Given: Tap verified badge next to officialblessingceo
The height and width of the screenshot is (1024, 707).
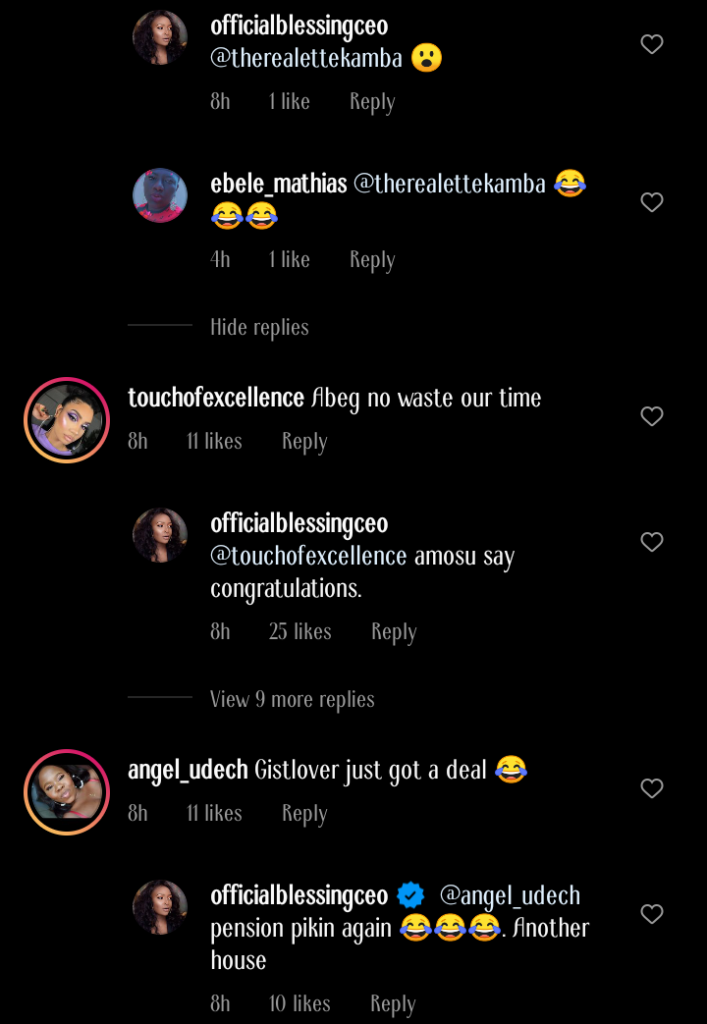Looking at the screenshot, I should click(411, 895).
